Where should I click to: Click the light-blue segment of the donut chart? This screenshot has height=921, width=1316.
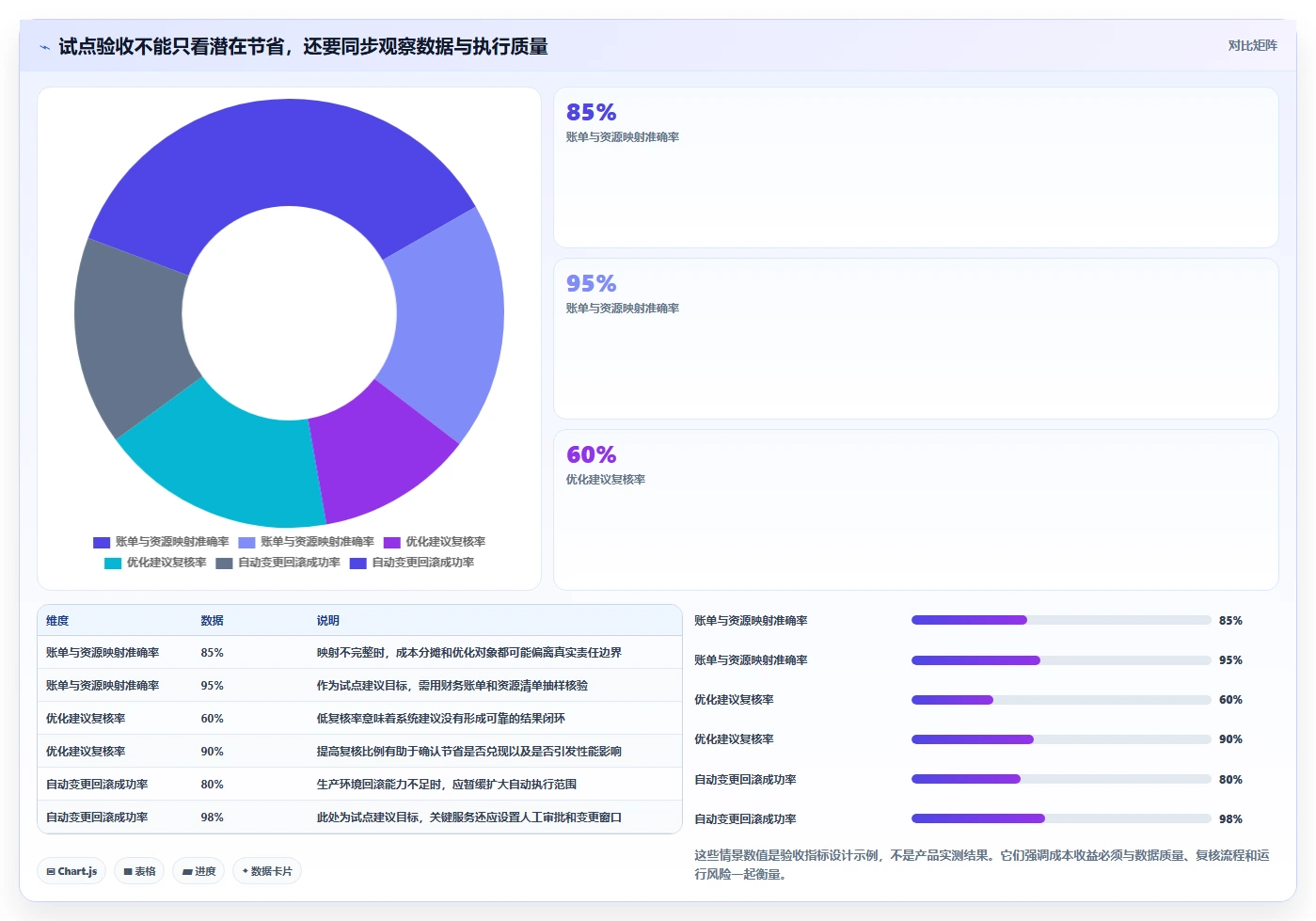pyautogui.click(x=447, y=325)
